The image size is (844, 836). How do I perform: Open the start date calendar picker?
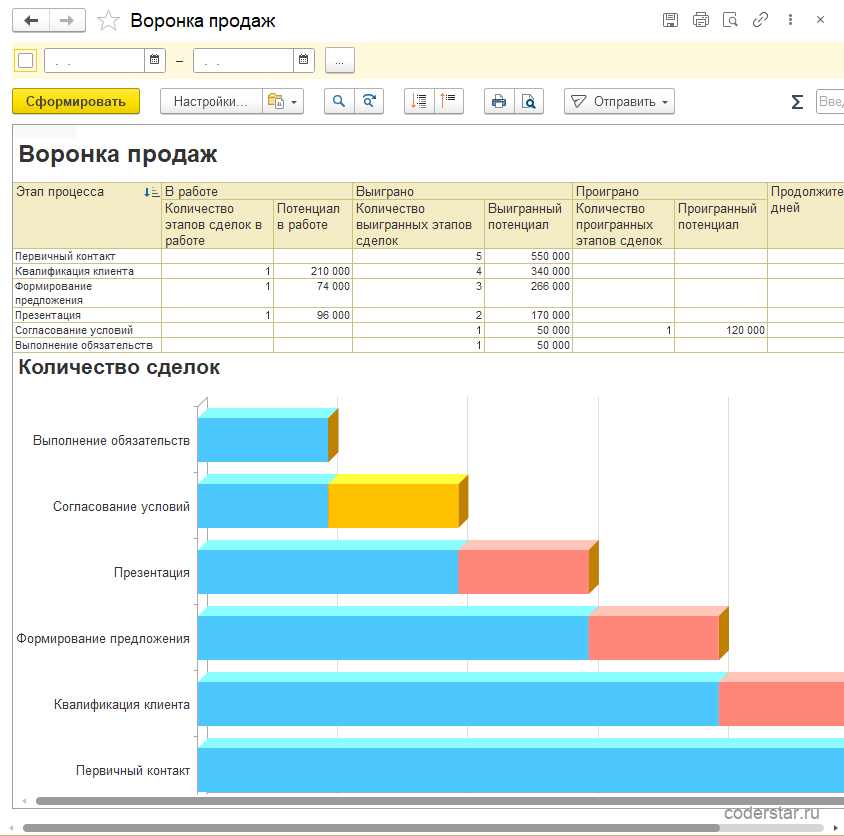click(154, 60)
